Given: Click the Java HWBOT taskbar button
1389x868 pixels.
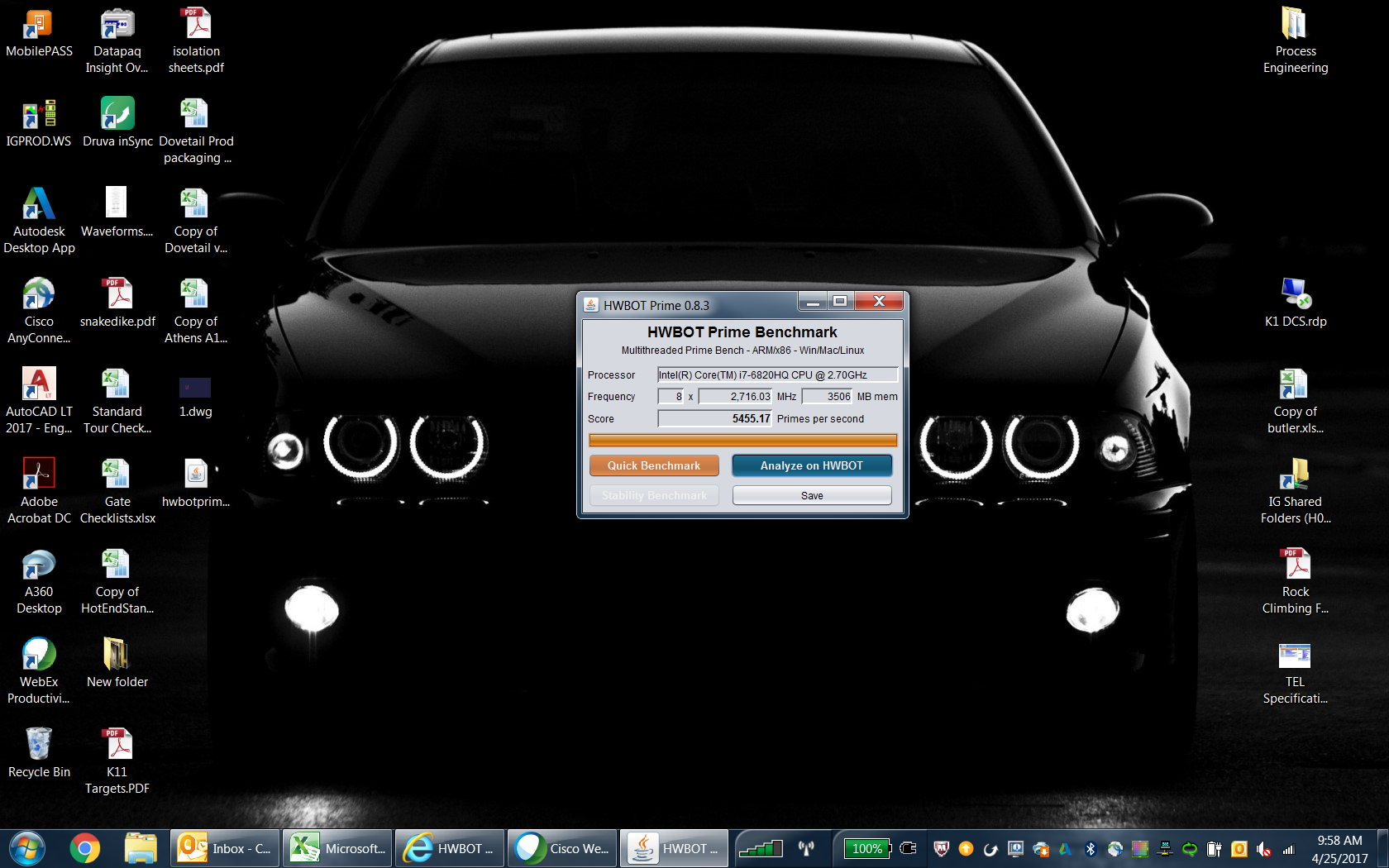Looking at the screenshot, I should [x=675, y=848].
